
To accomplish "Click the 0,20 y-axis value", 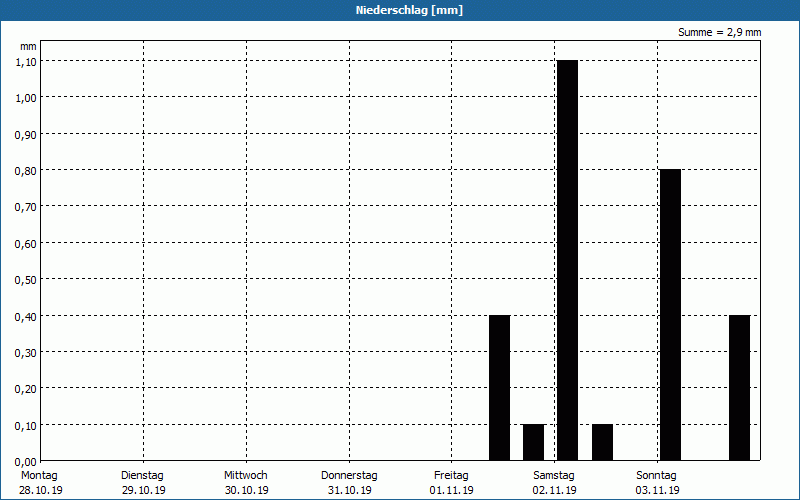I will click(x=26, y=389).
